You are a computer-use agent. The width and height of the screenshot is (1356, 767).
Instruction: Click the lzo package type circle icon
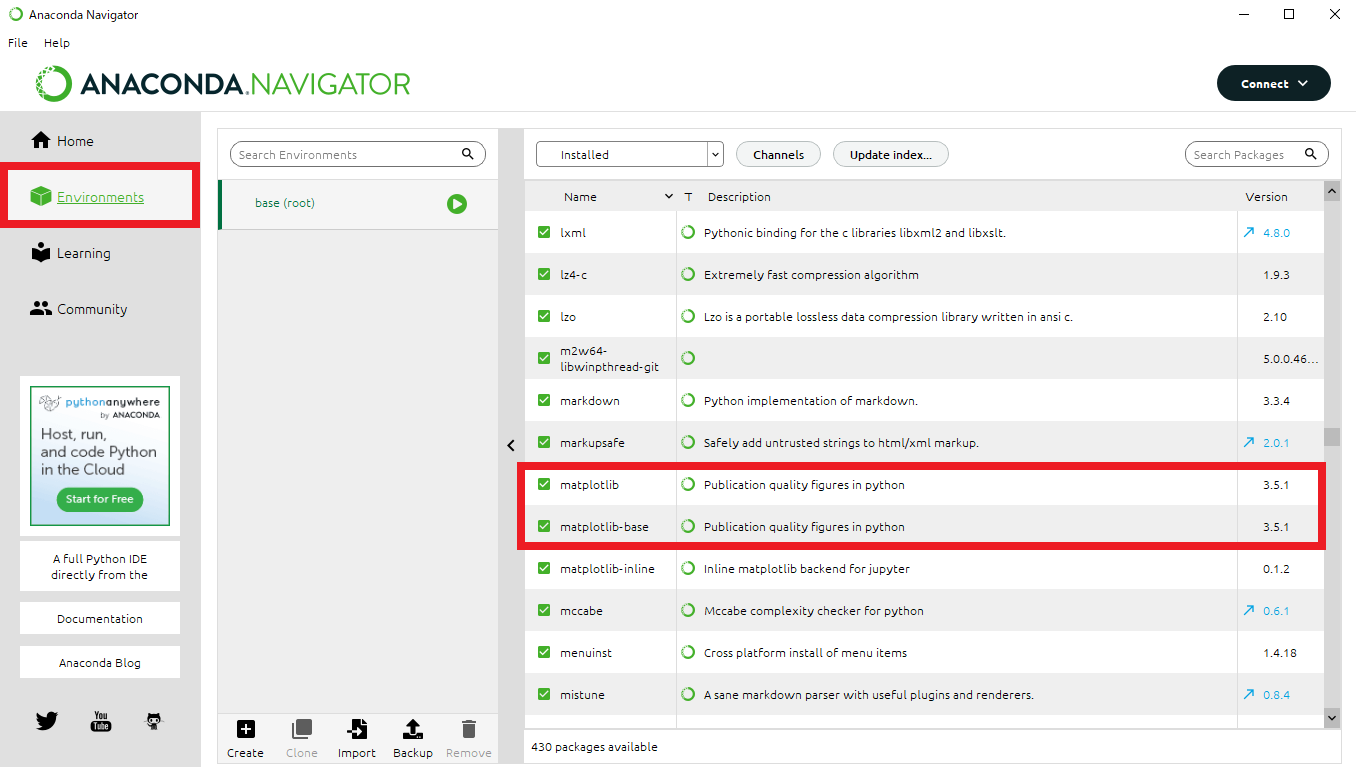click(688, 316)
